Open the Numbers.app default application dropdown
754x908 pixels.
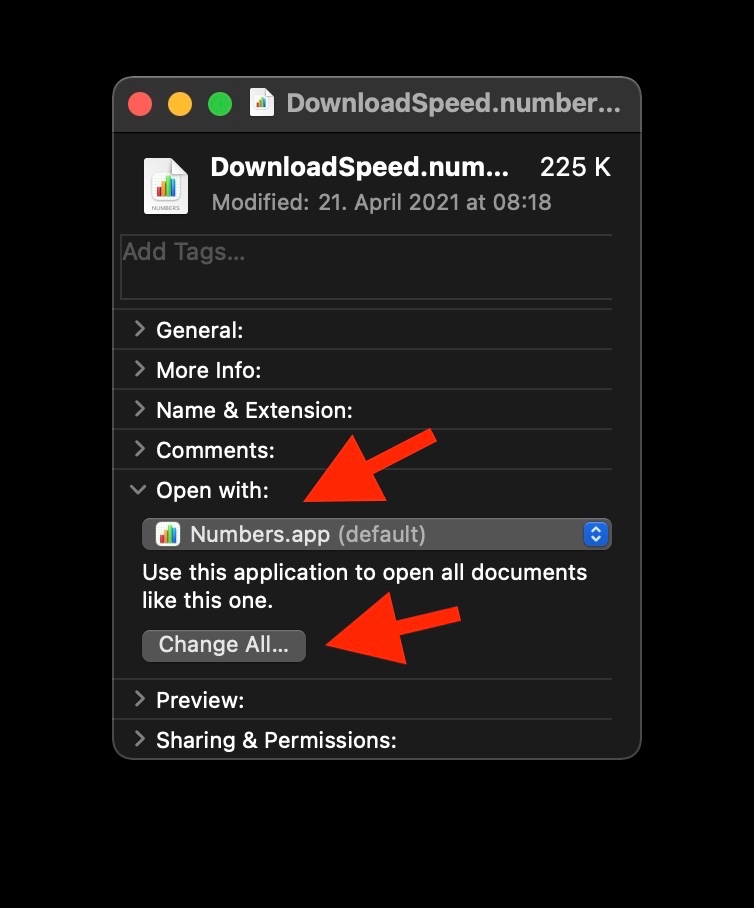tap(376, 535)
